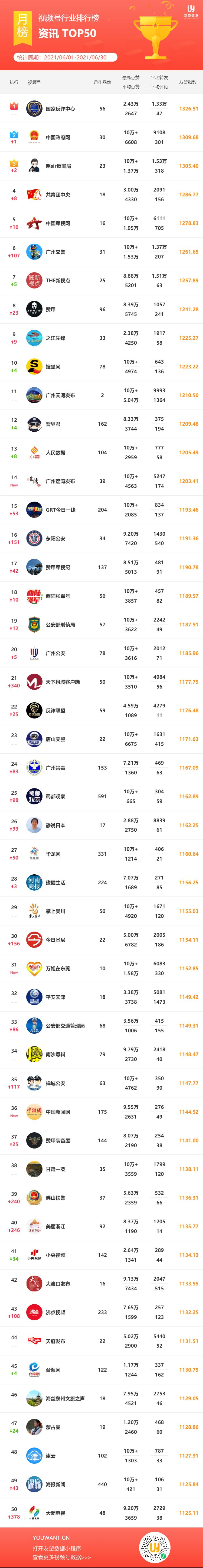Click the 月作品数 column header
The height and width of the screenshot is (1568, 203).
point(102,82)
